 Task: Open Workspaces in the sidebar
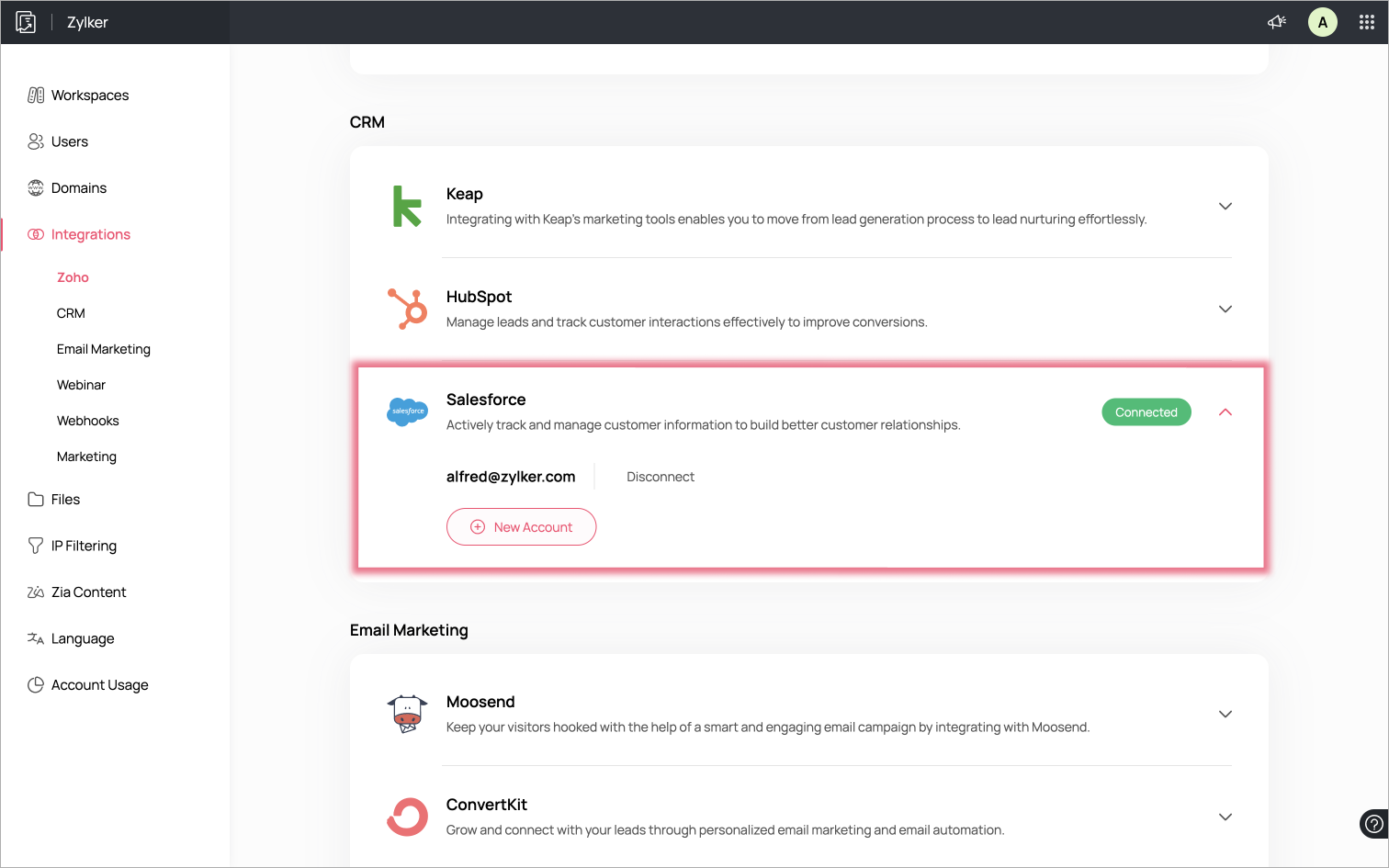(x=90, y=96)
